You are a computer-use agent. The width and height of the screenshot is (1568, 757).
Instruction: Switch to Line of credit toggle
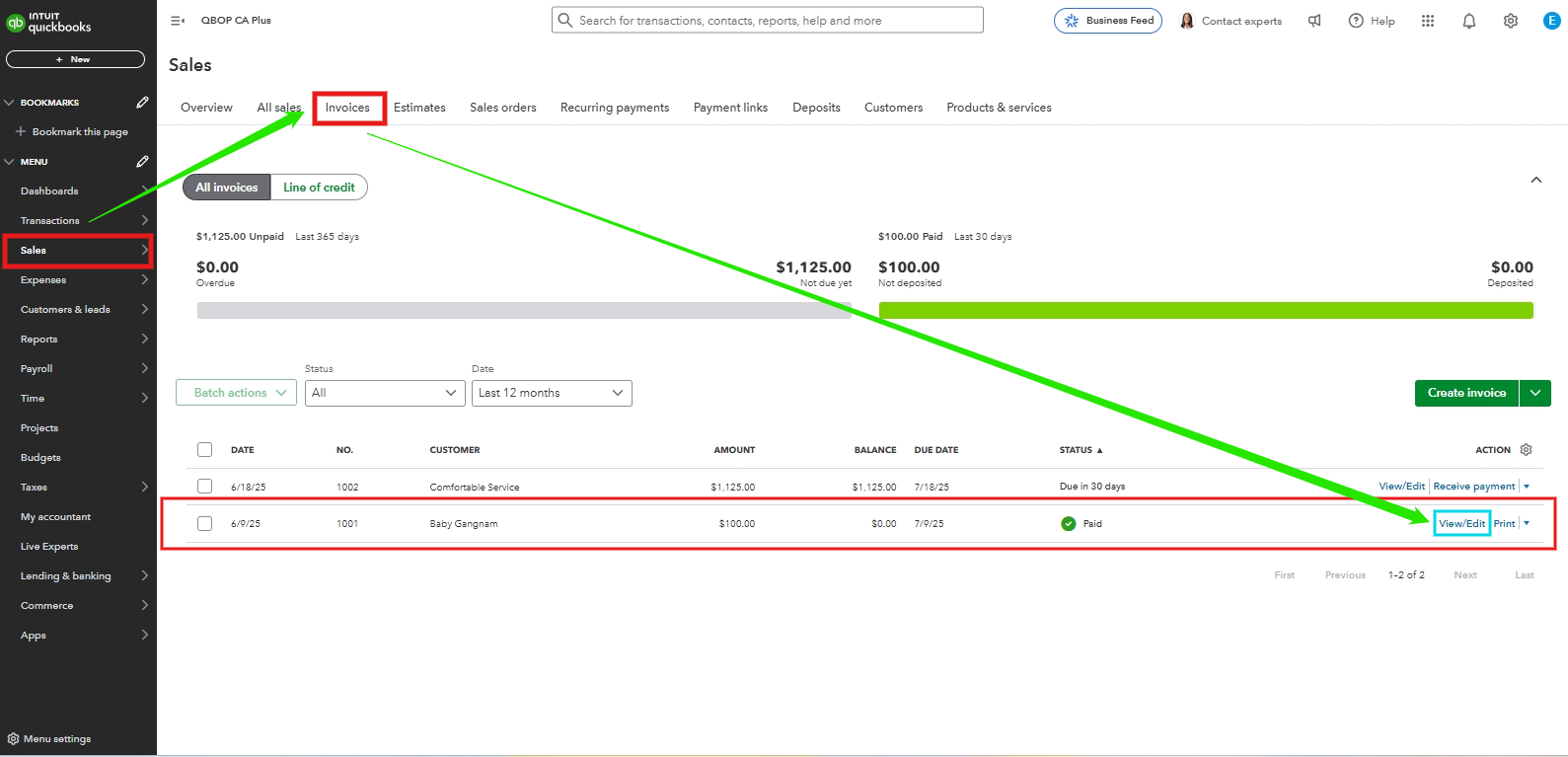319,188
